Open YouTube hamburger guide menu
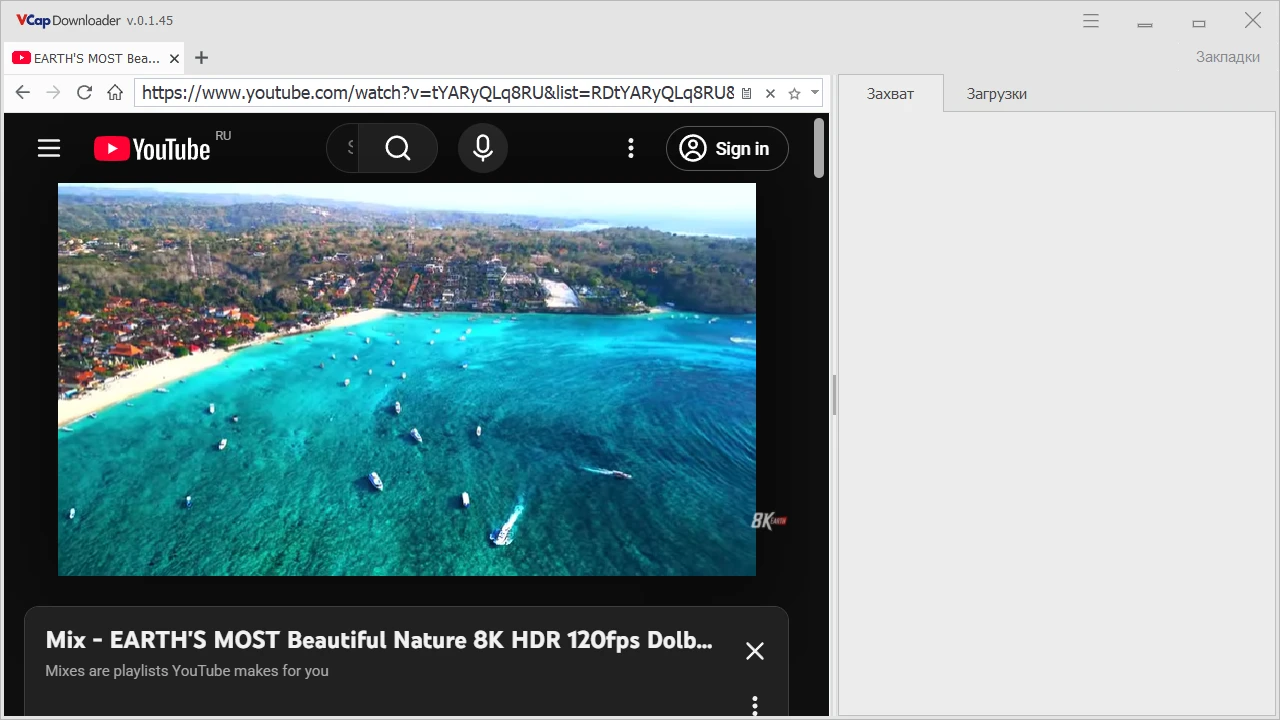The image size is (1280, 720). (x=49, y=149)
